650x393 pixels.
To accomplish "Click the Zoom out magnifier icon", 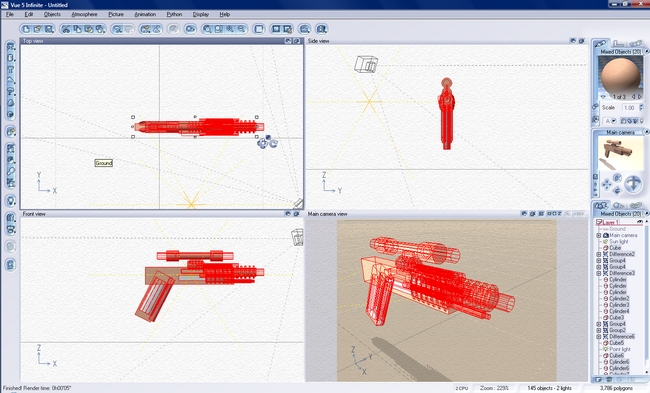I will tap(241, 29).
